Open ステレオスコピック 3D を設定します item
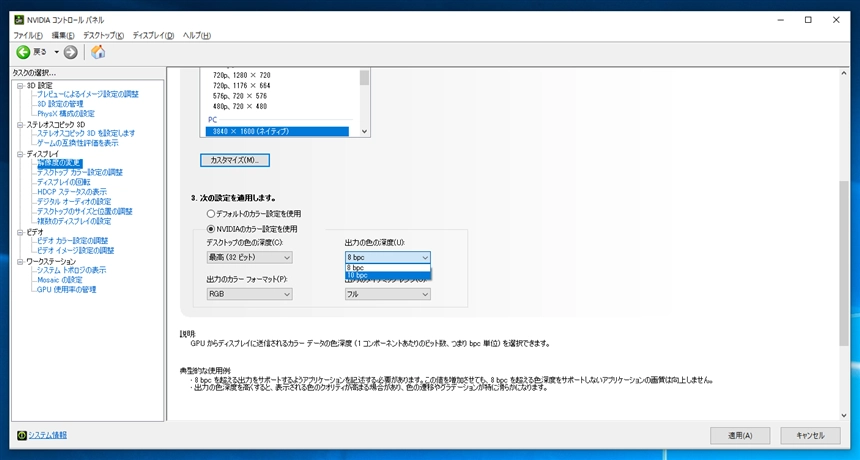Image resolution: width=860 pixels, height=460 pixels. pyautogui.click(x=86, y=133)
